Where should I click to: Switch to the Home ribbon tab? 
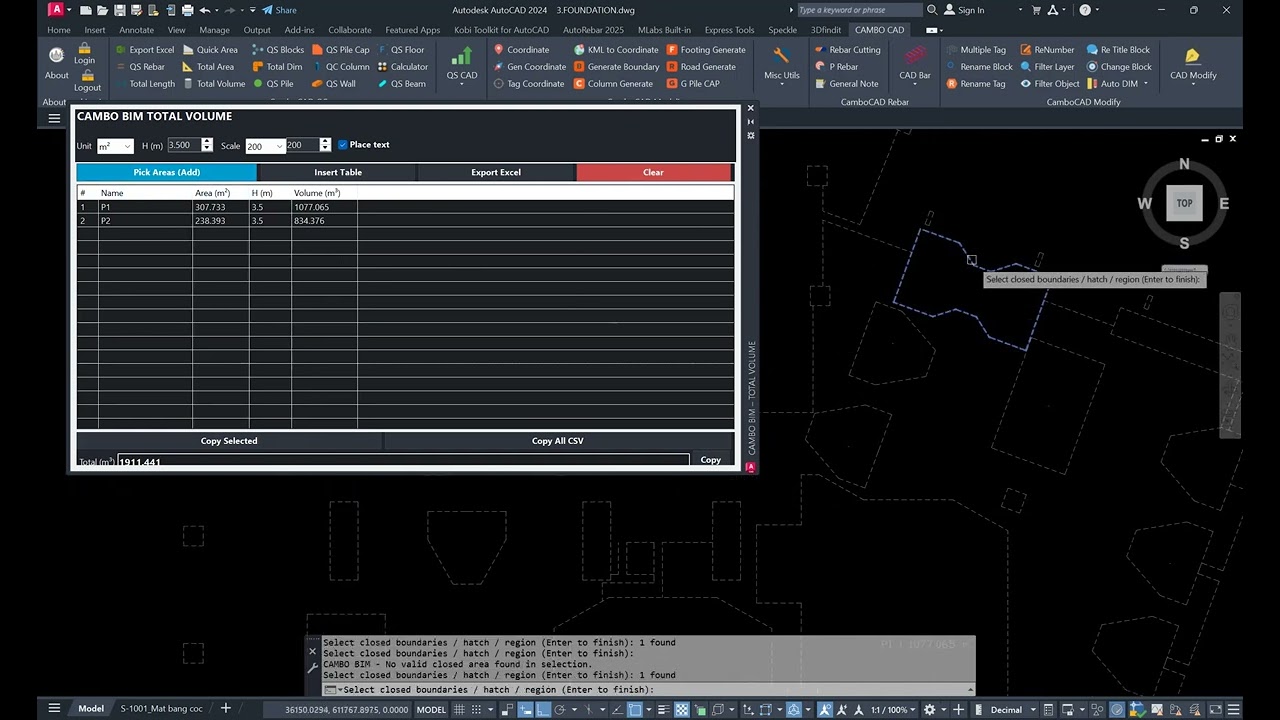tap(59, 30)
